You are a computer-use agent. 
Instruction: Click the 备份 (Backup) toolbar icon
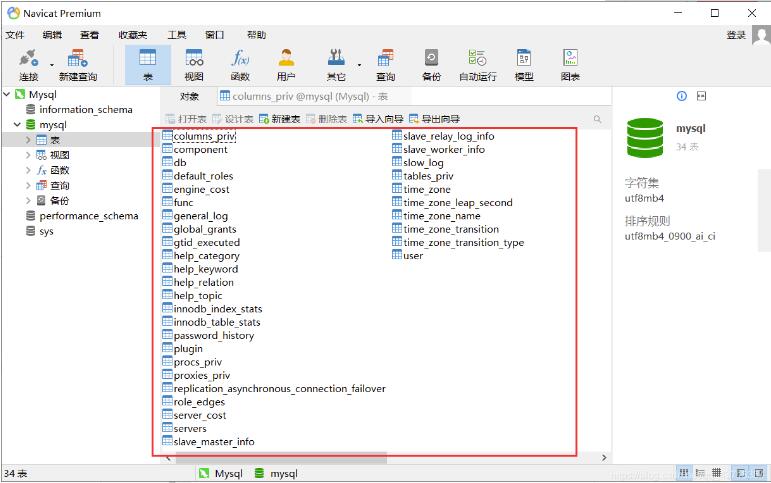(431, 64)
